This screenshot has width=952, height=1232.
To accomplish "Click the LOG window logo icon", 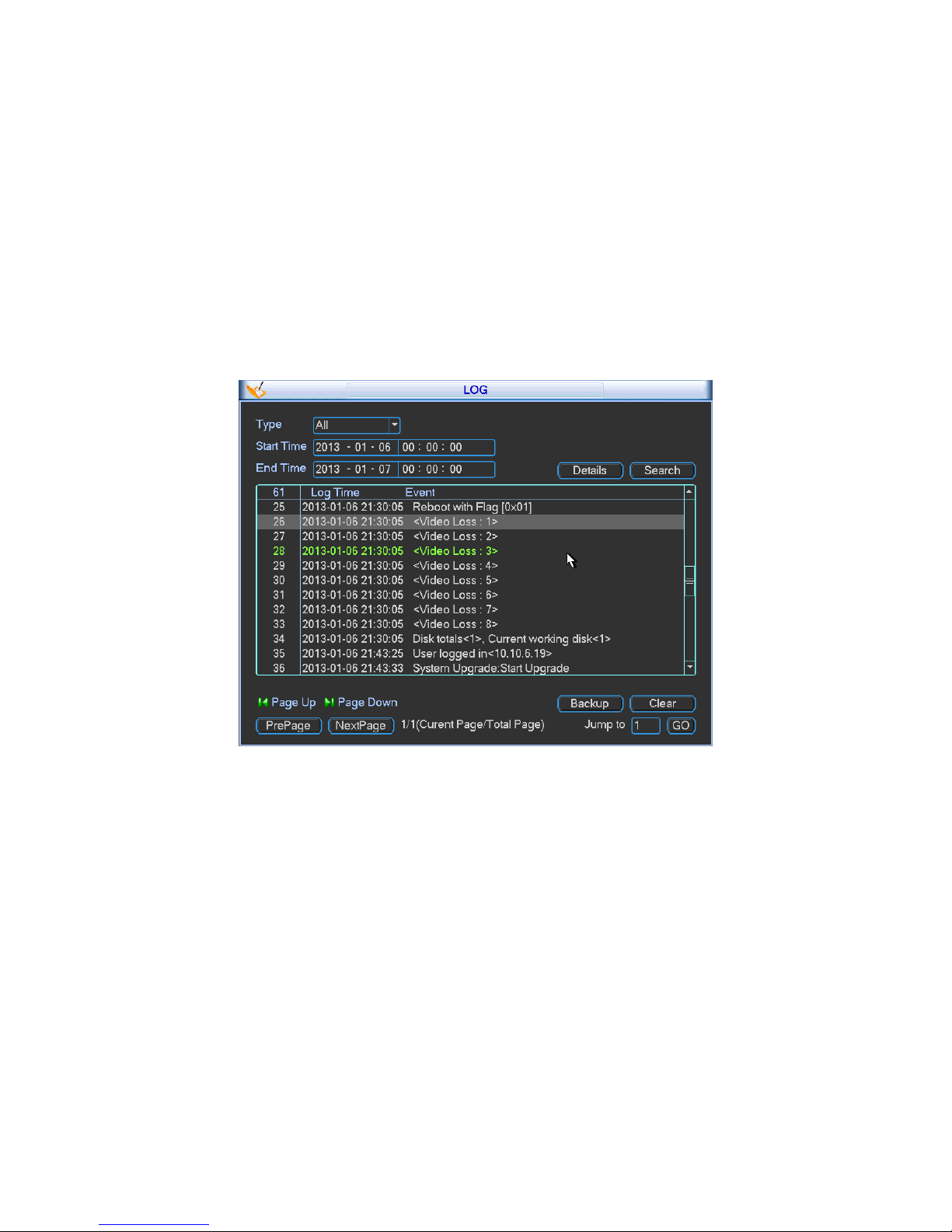I will point(256,389).
